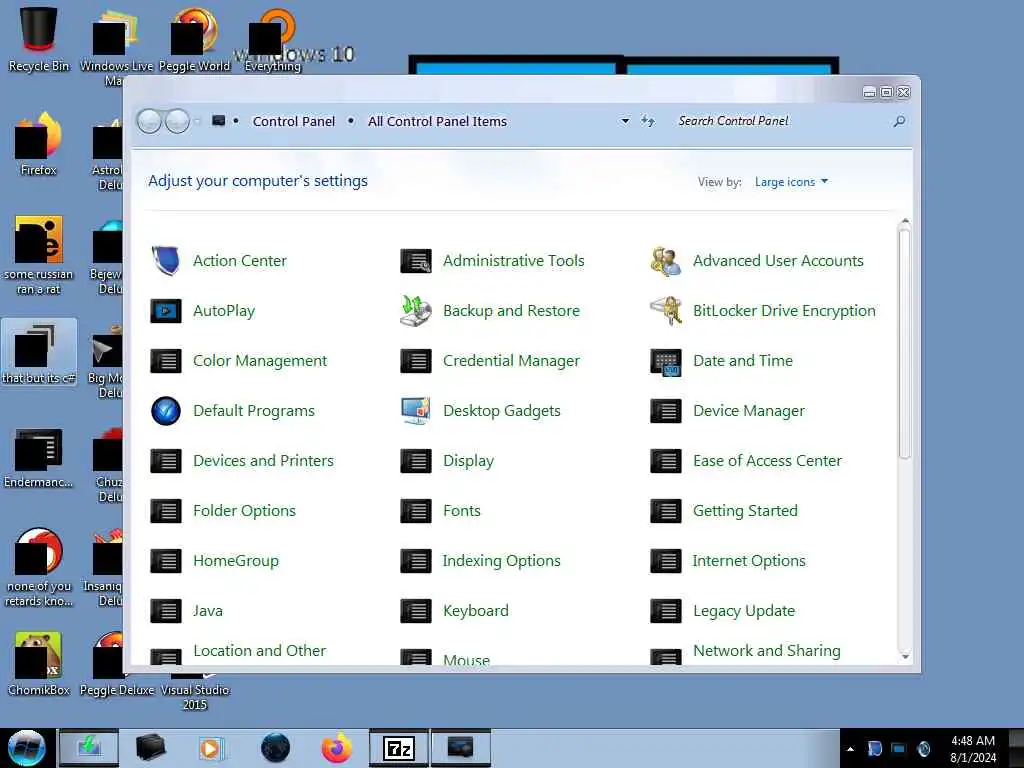Open Backup and Restore icon
The width and height of the screenshot is (1024, 768).
pyautogui.click(x=416, y=311)
